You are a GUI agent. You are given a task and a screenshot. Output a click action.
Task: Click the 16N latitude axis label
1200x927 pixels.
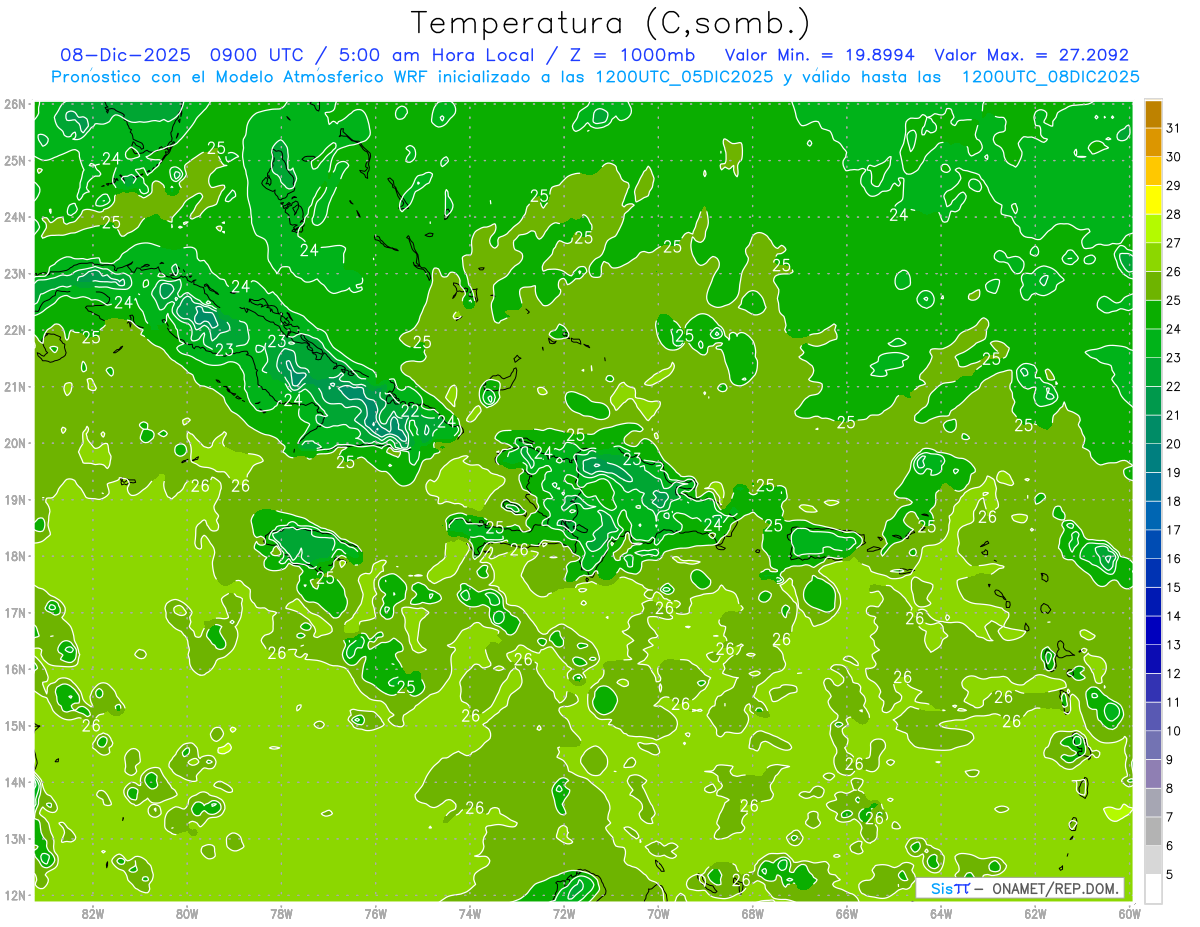click(15, 669)
